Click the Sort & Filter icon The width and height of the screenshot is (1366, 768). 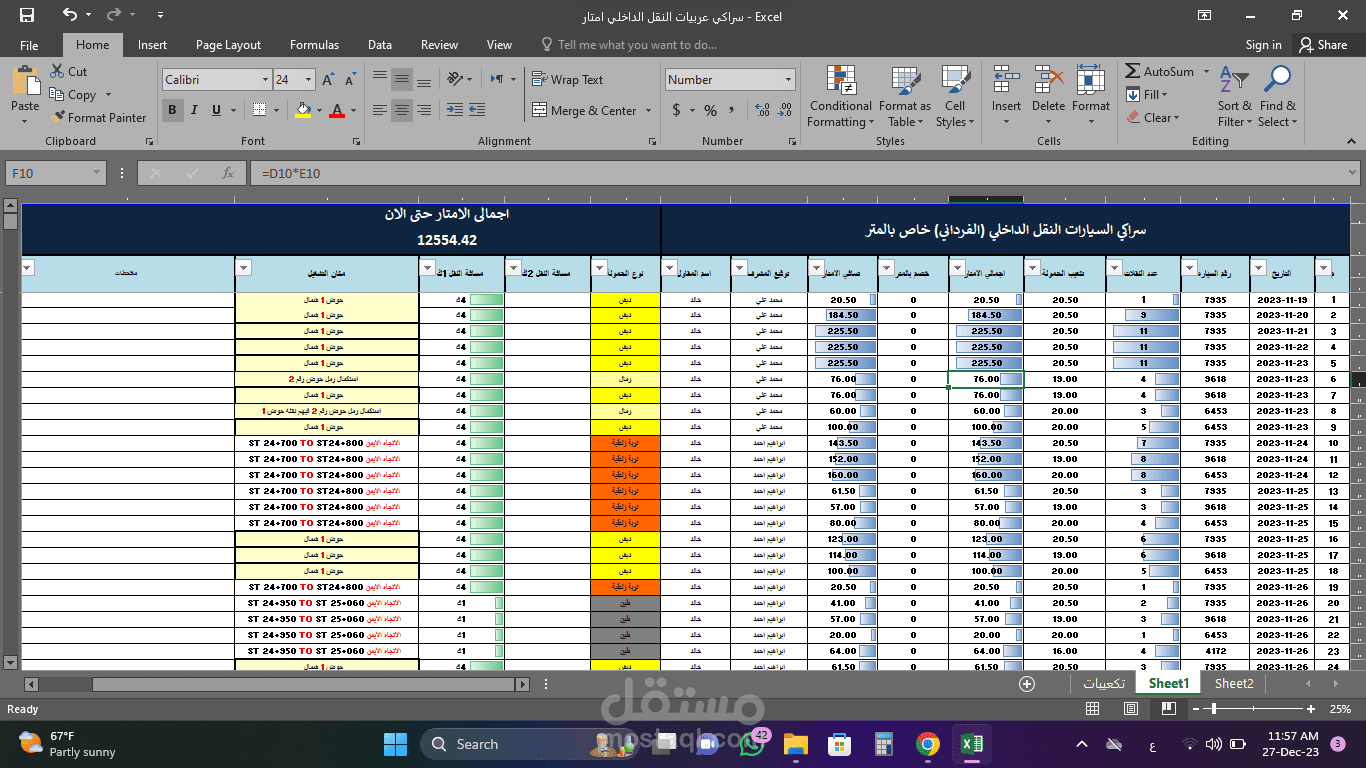tap(1234, 97)
